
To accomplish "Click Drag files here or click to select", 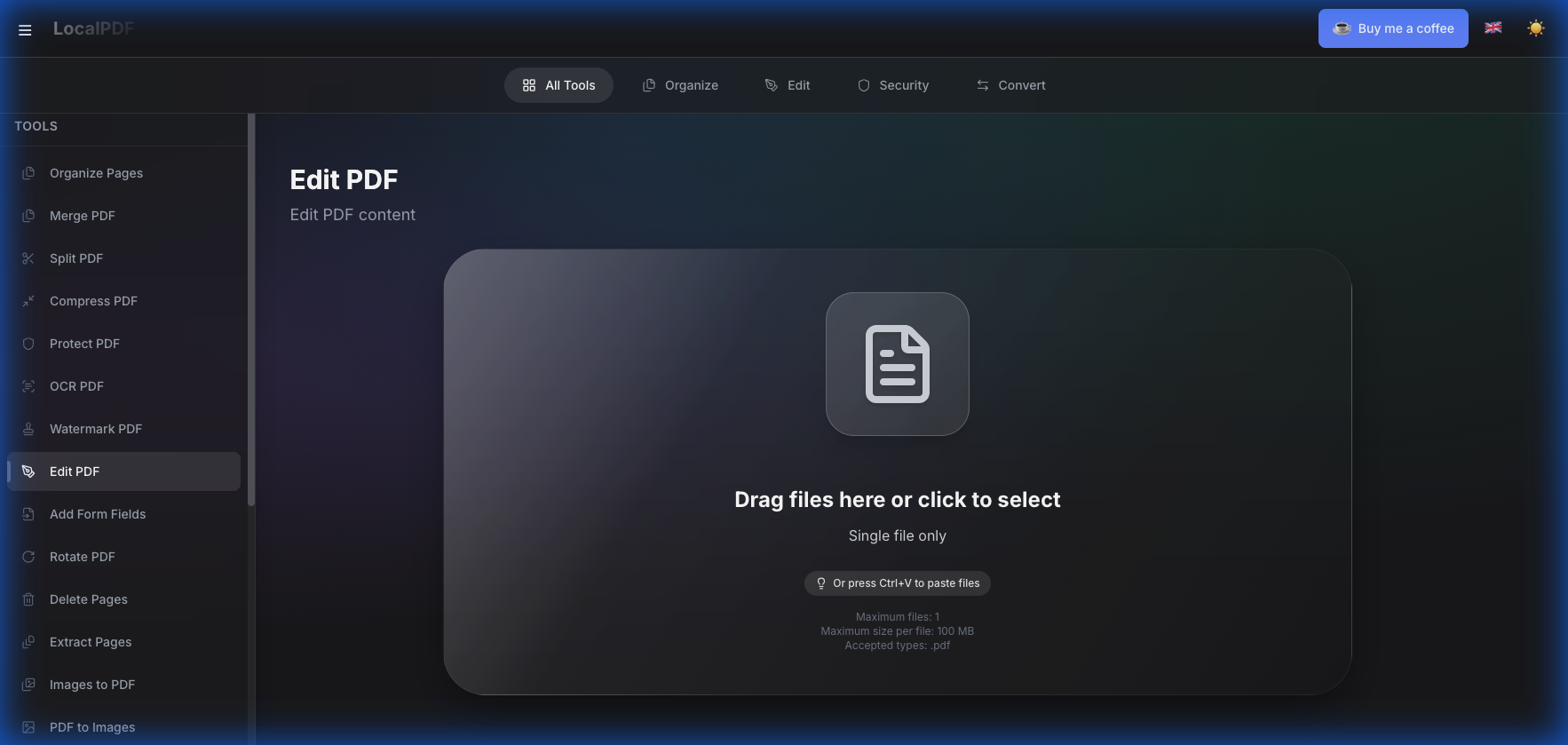I will [898, 500].
